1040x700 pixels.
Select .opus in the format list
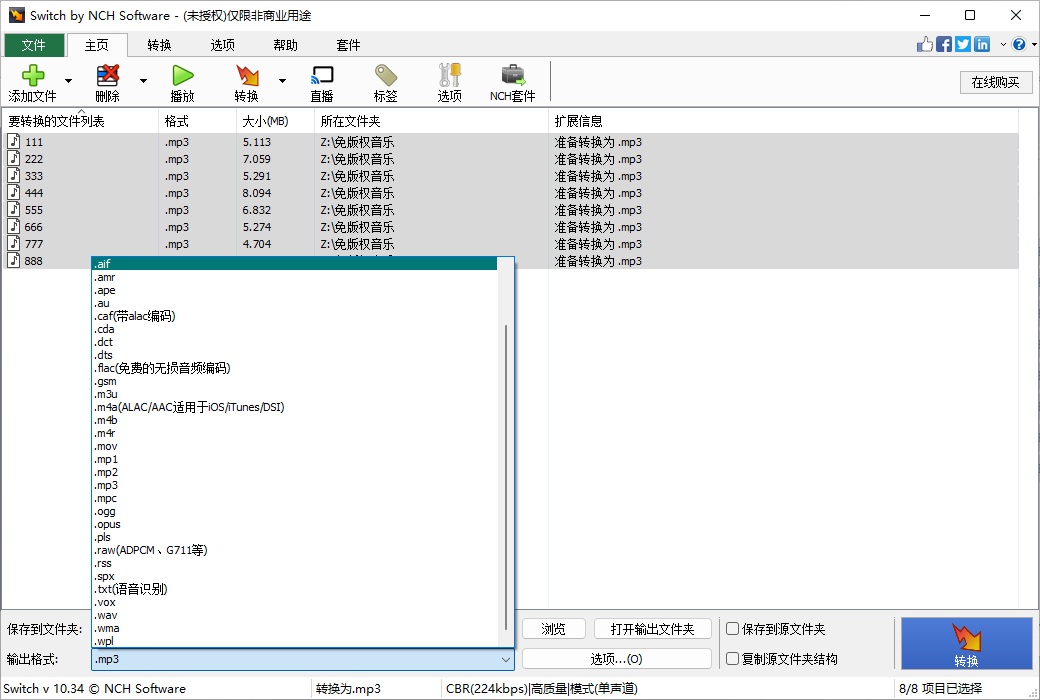tap(294, 524)
